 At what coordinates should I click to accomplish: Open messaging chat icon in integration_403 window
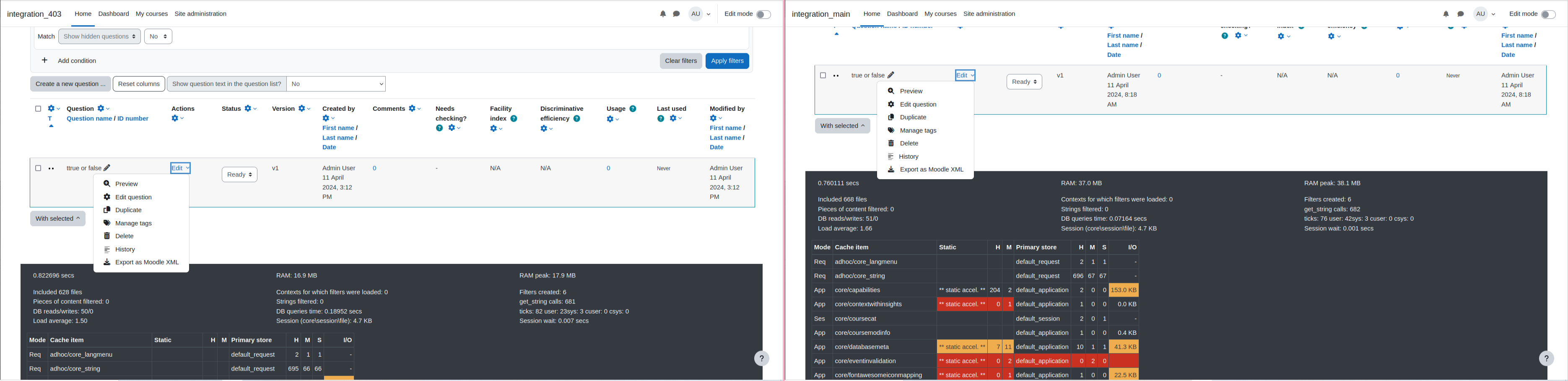tap(676, 14)
